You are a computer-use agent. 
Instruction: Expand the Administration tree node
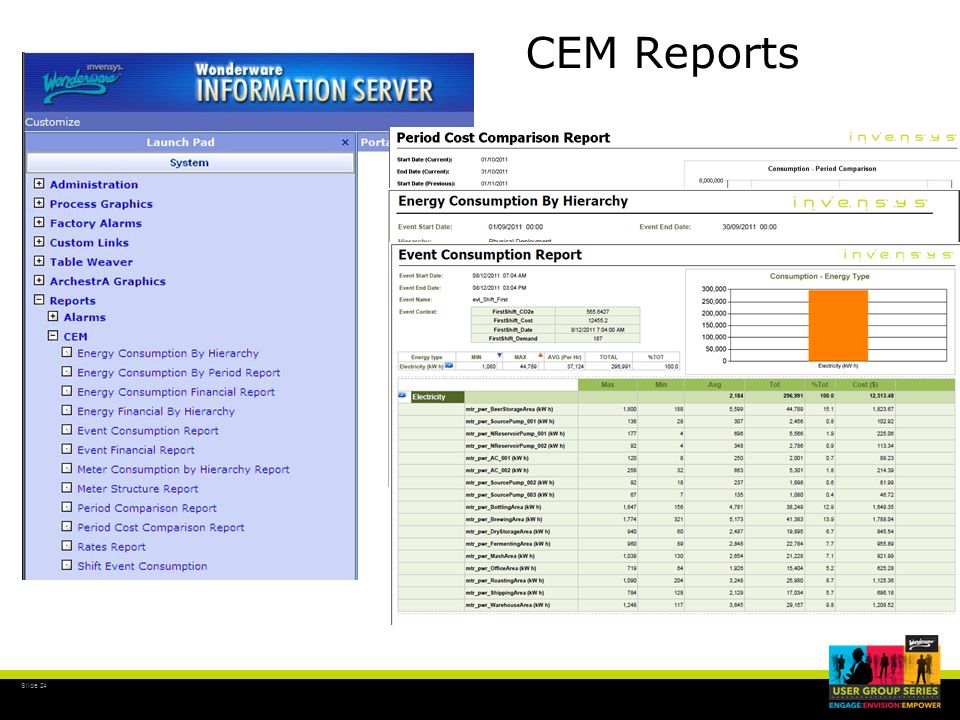[39, 184]
